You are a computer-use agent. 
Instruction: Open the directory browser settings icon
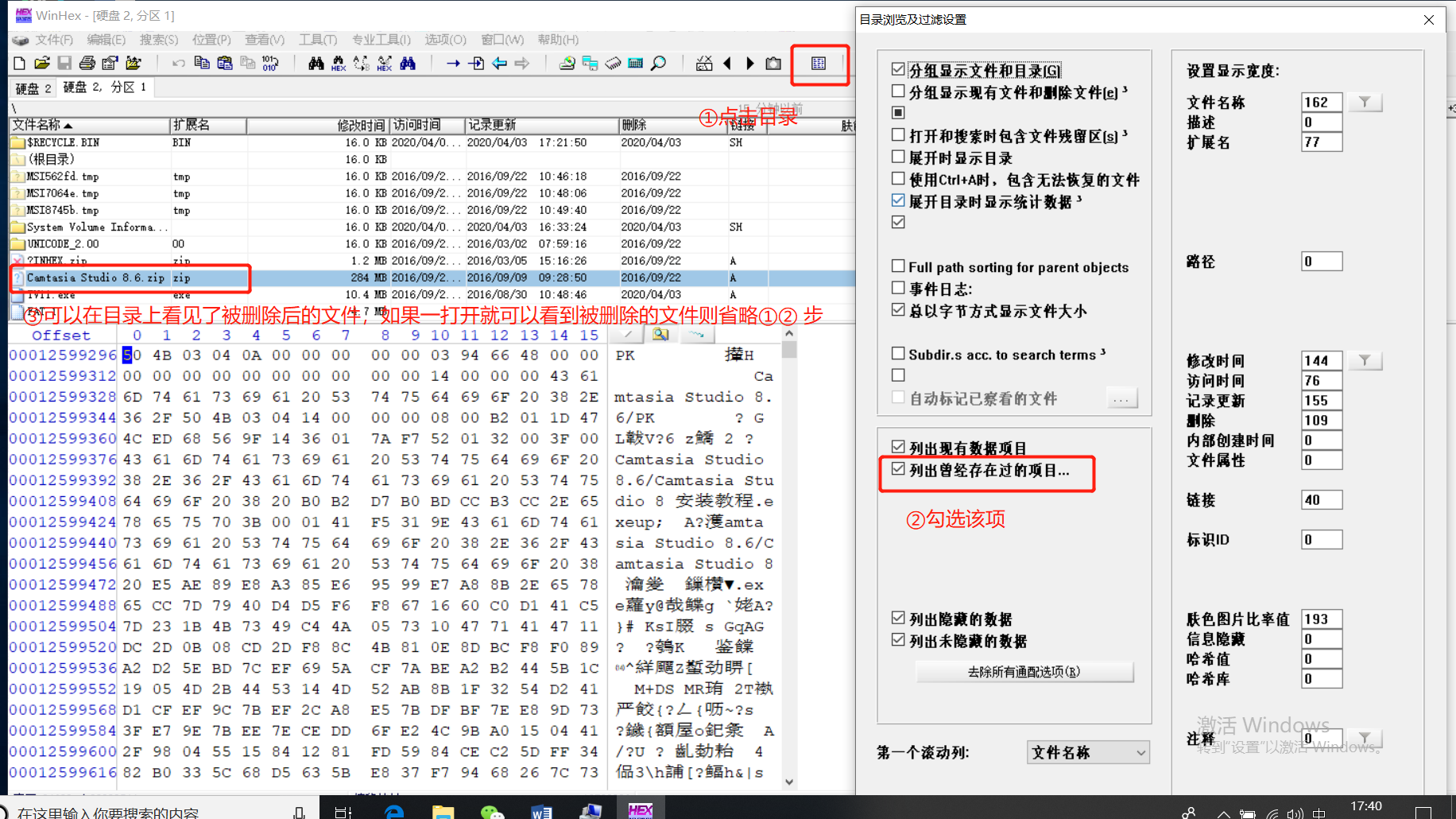[819, 63]
